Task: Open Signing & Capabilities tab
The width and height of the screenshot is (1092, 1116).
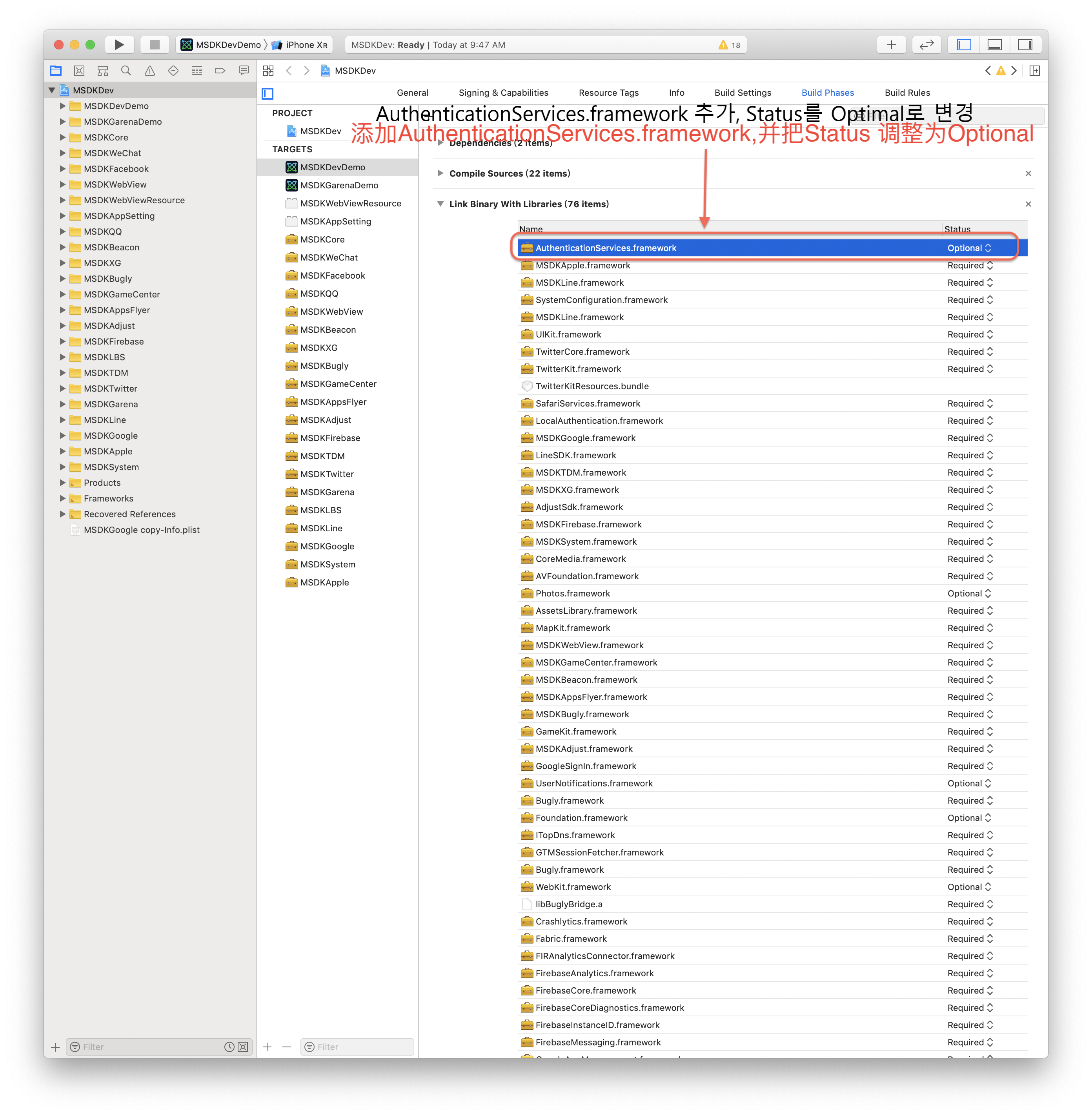Action: (x=504, y=93)
